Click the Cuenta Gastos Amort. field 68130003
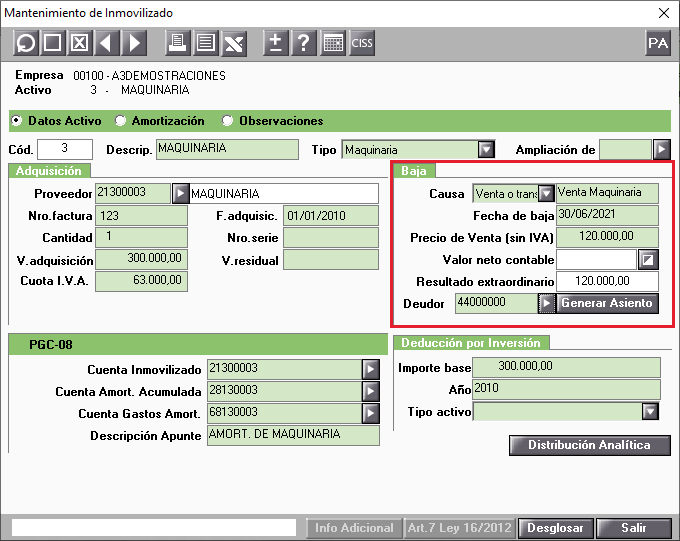Screen dimensions: 680x541 click(284, 413)
